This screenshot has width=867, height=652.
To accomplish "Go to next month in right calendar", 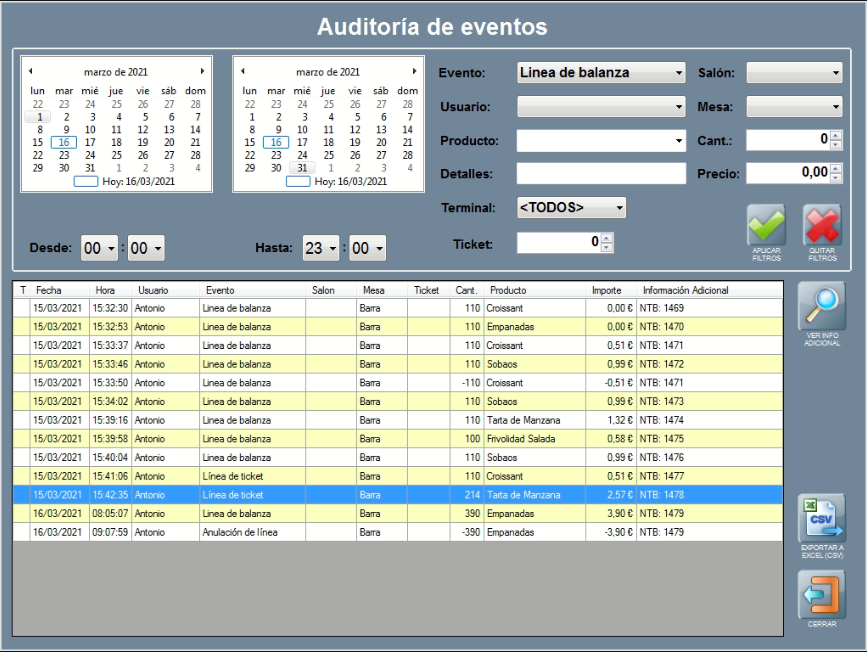I will coord(414,72).
